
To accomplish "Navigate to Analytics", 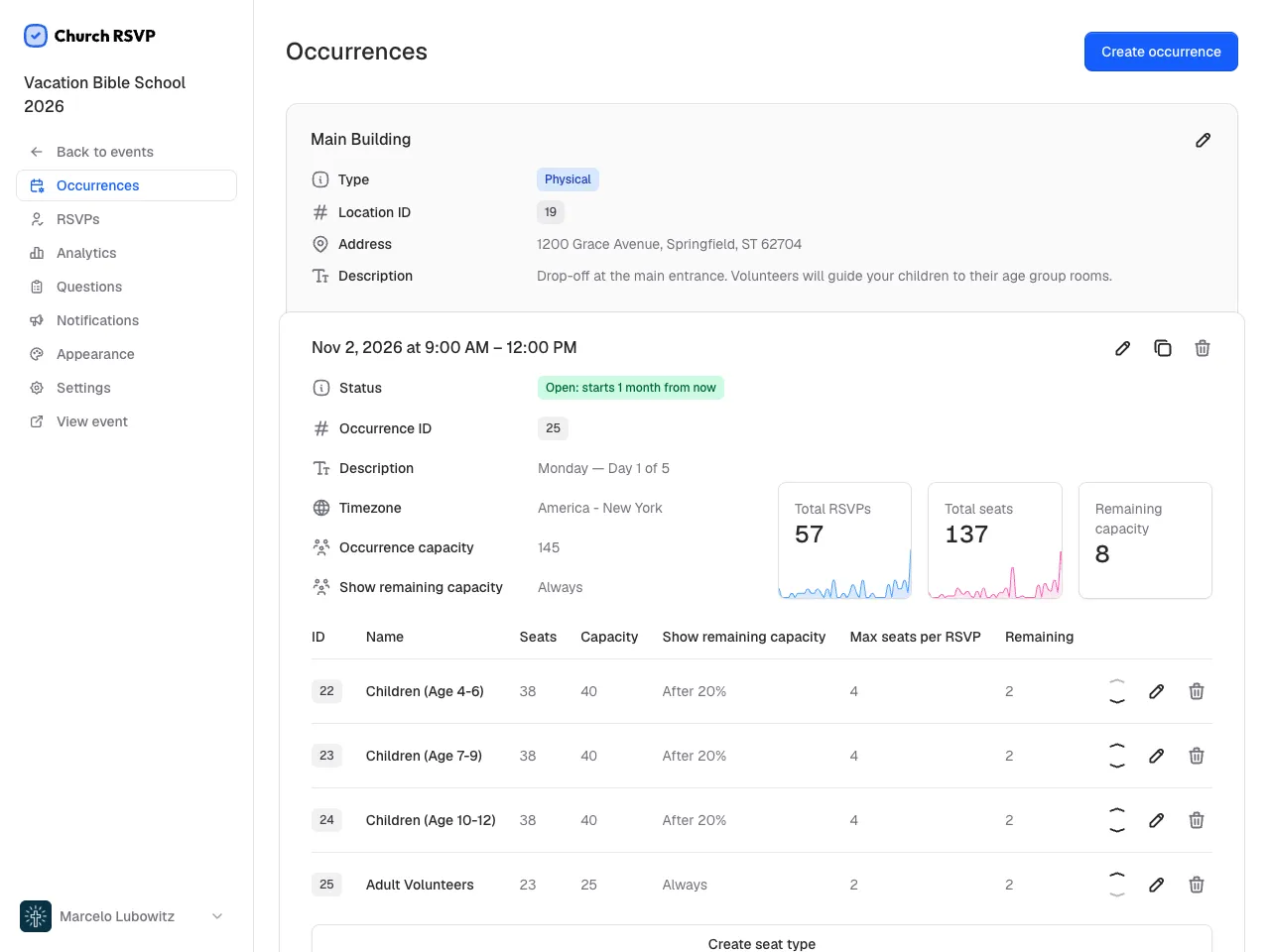I will point(126,253).
